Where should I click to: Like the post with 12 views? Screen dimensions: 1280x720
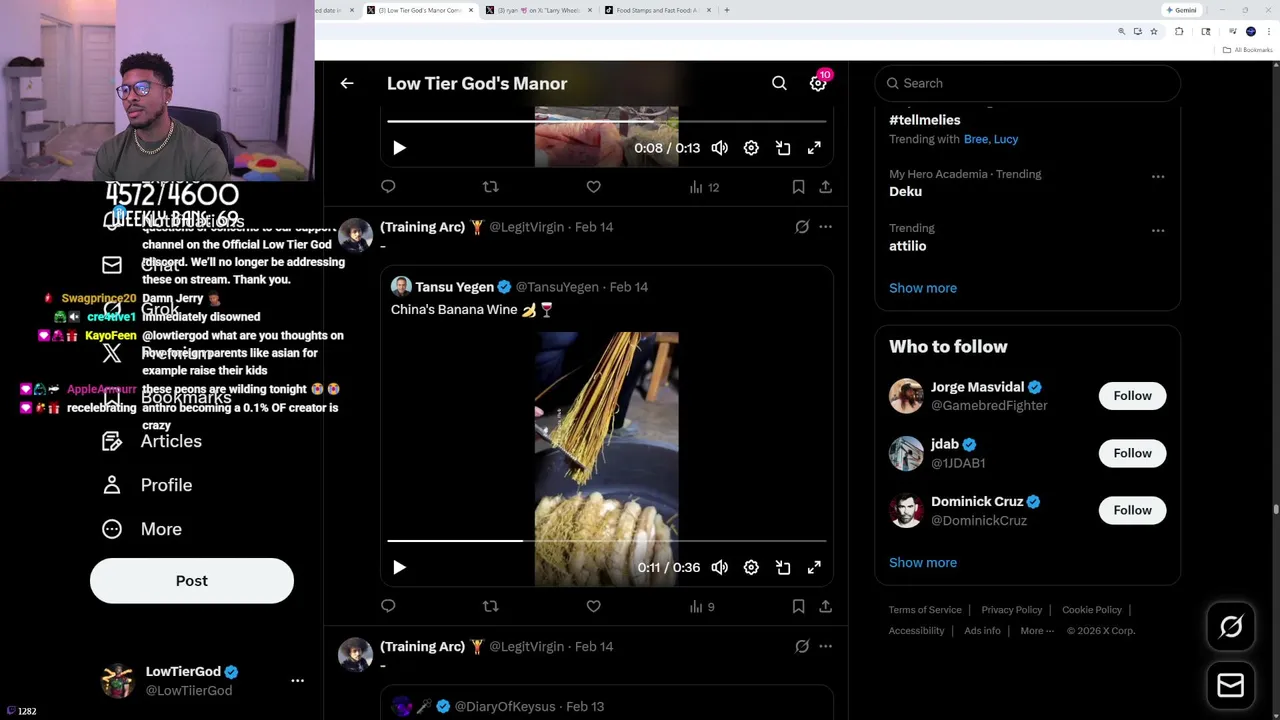(593, 187)
